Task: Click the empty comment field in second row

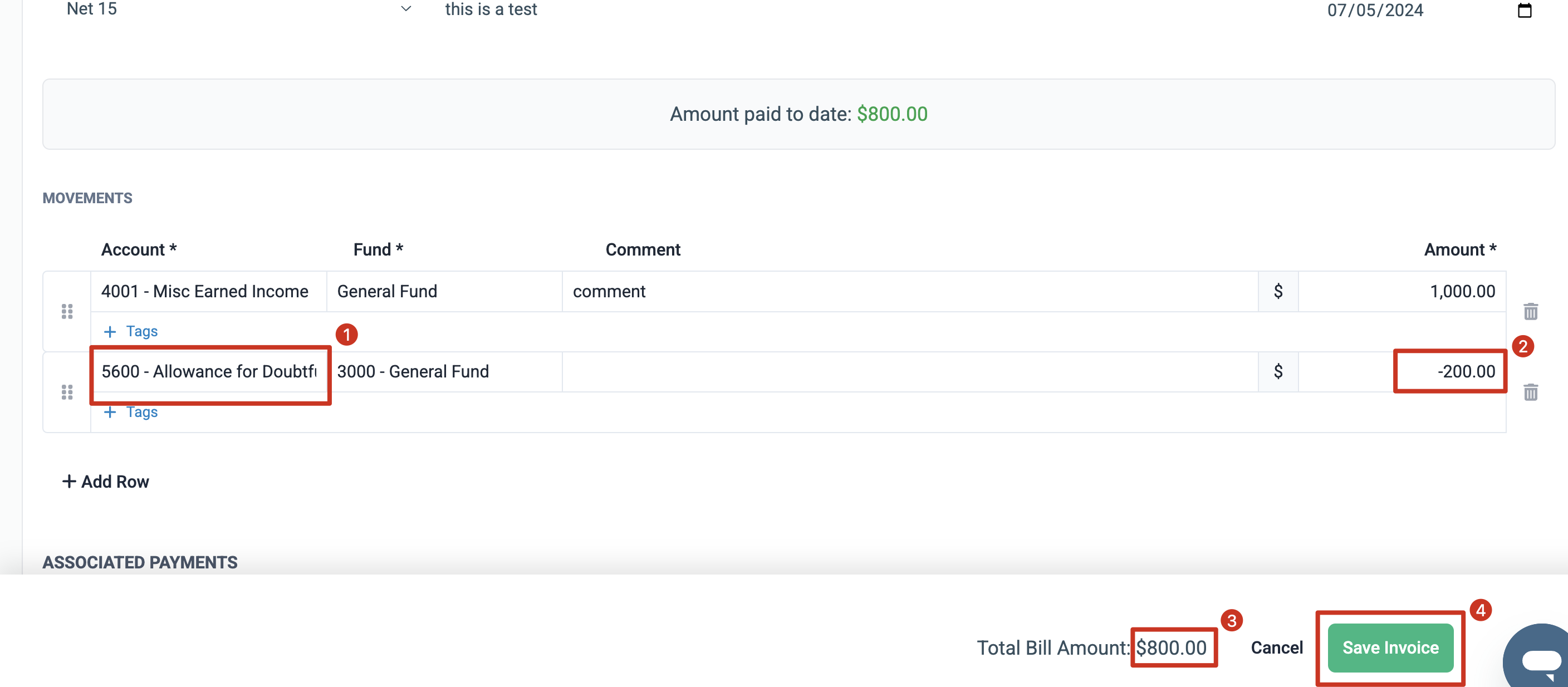Action: point(910,372)
